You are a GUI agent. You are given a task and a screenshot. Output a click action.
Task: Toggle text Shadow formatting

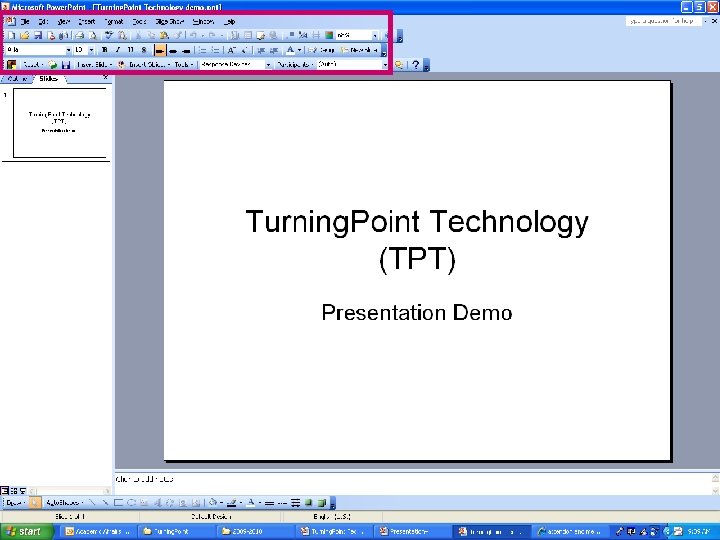144,50
